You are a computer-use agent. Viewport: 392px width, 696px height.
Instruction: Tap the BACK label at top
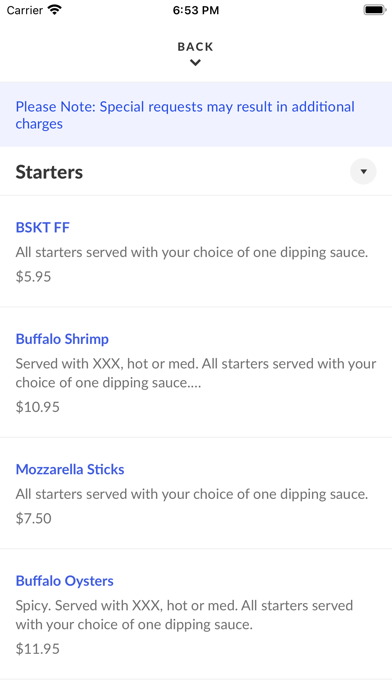click(195, 47)
